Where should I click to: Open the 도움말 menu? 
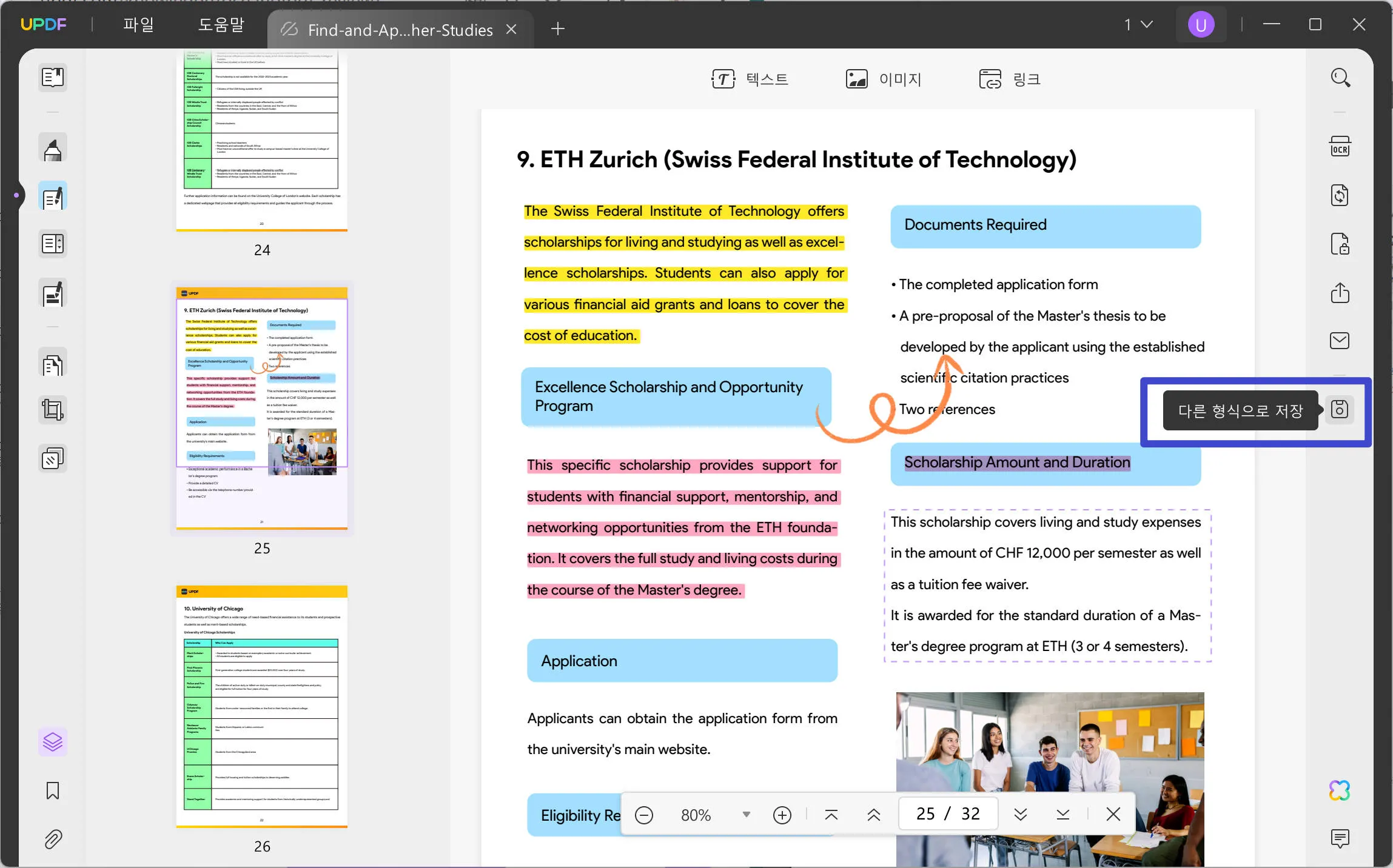(221, 25)
